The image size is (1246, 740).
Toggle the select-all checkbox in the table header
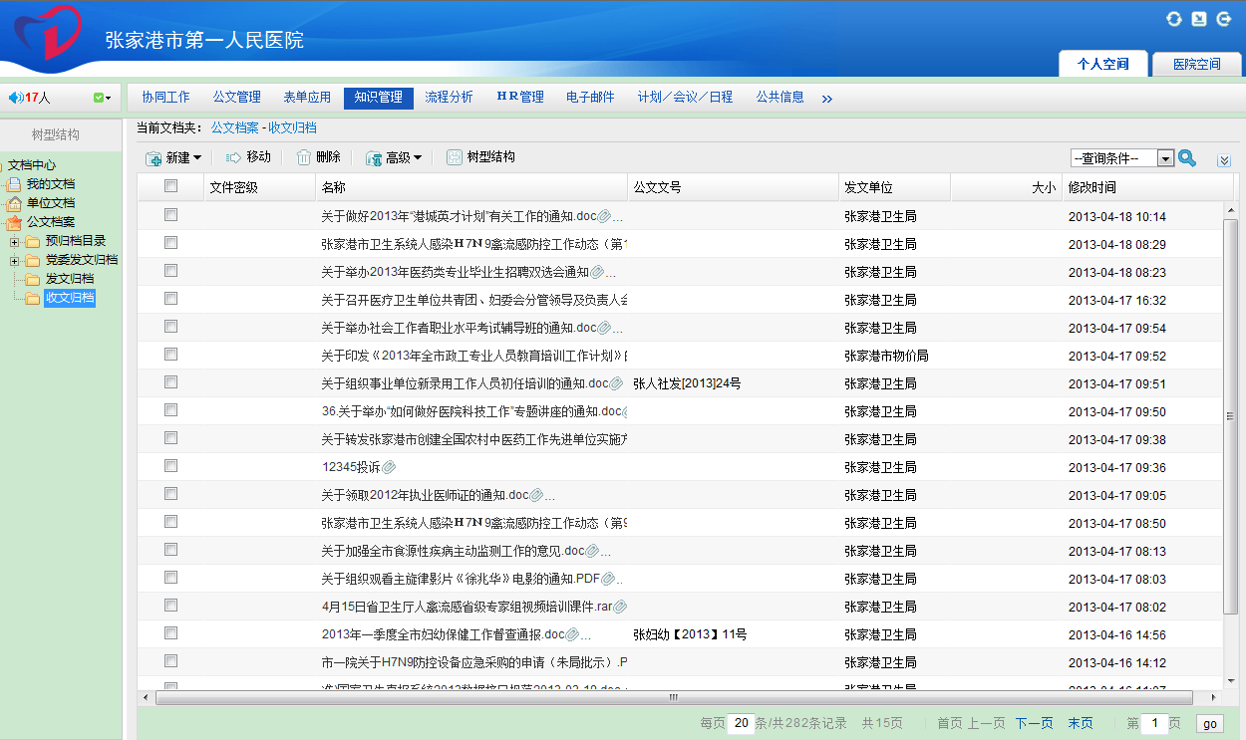[x=170, y=187]
